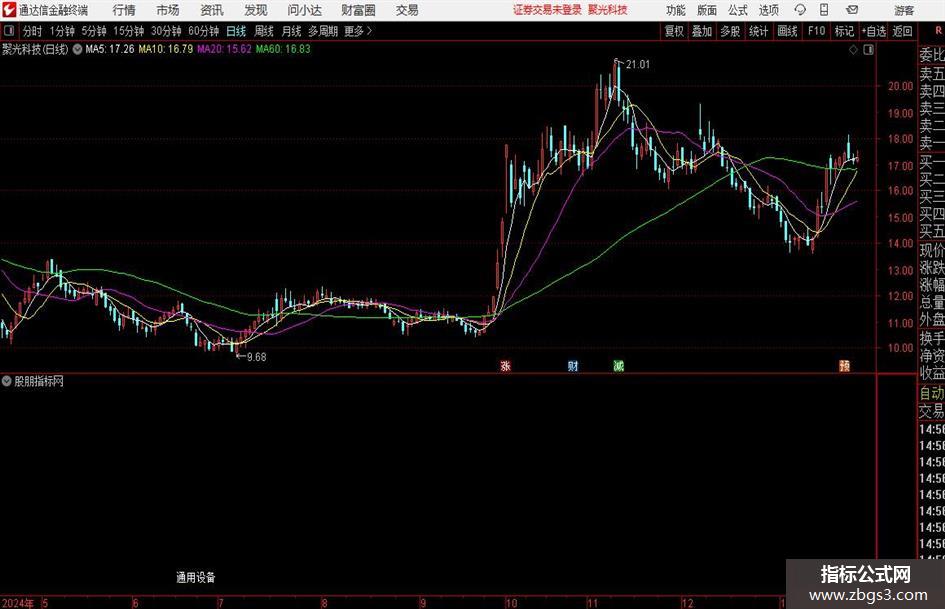Open the 市场 menu
The width and height of the screenshot is (945, 609).
(x=168, y=10)
